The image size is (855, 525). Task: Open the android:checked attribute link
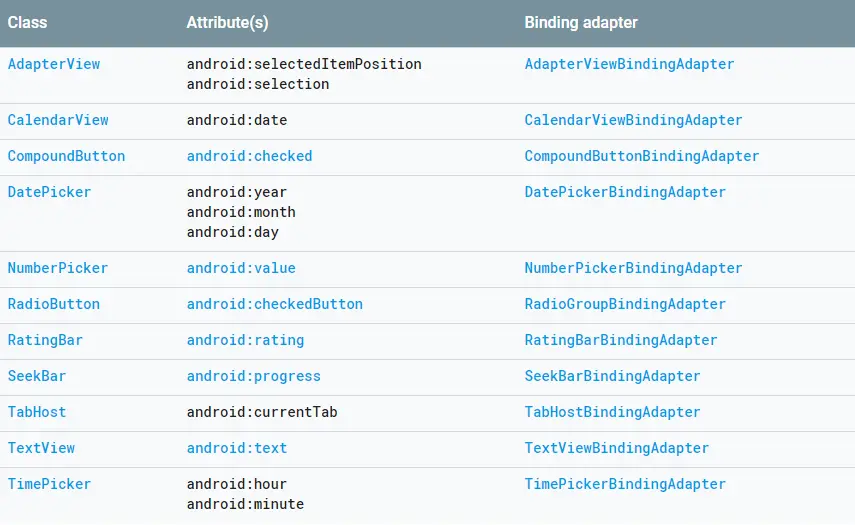[250, 156]
